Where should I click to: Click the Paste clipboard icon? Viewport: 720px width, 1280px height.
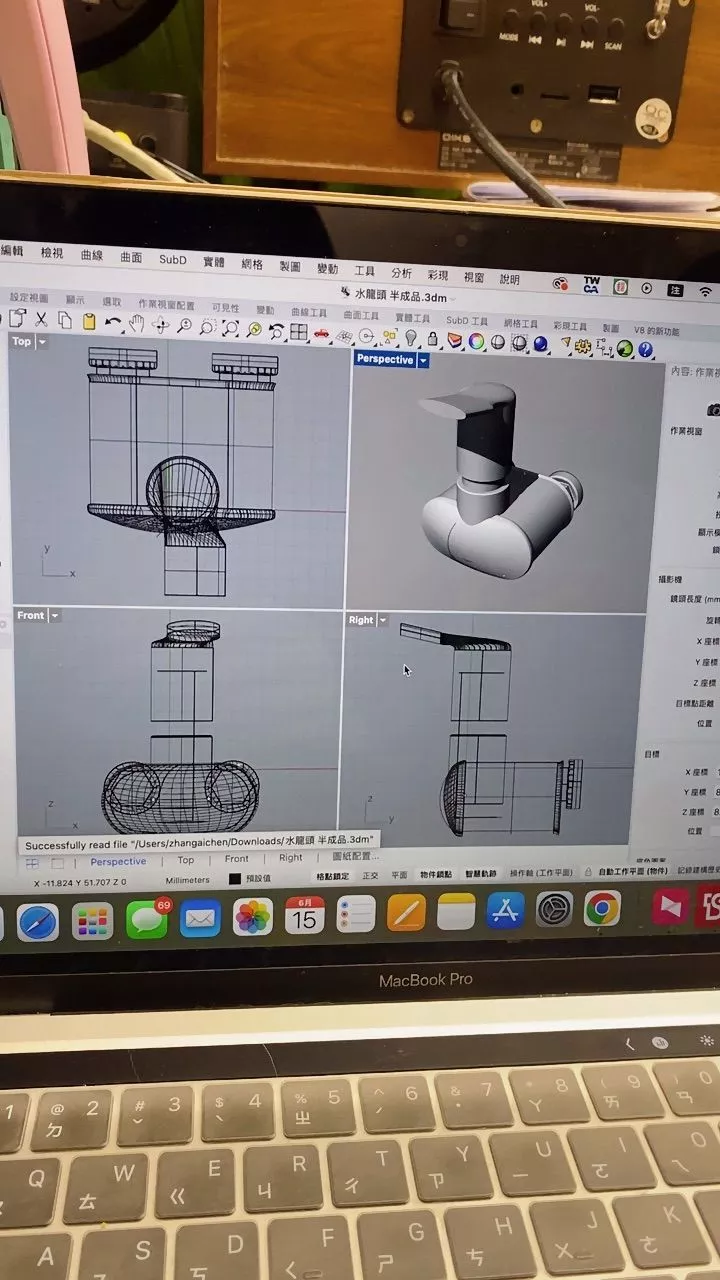[x=88, y=321]
